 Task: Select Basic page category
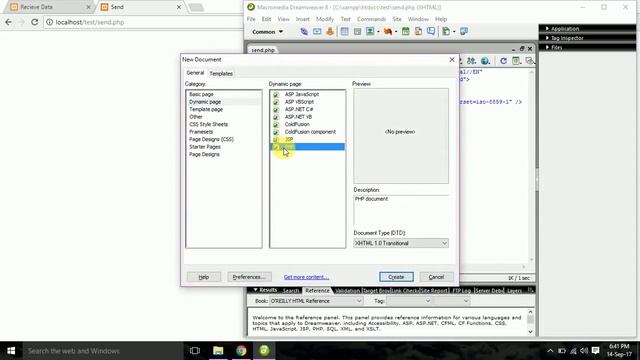(201, 94)
